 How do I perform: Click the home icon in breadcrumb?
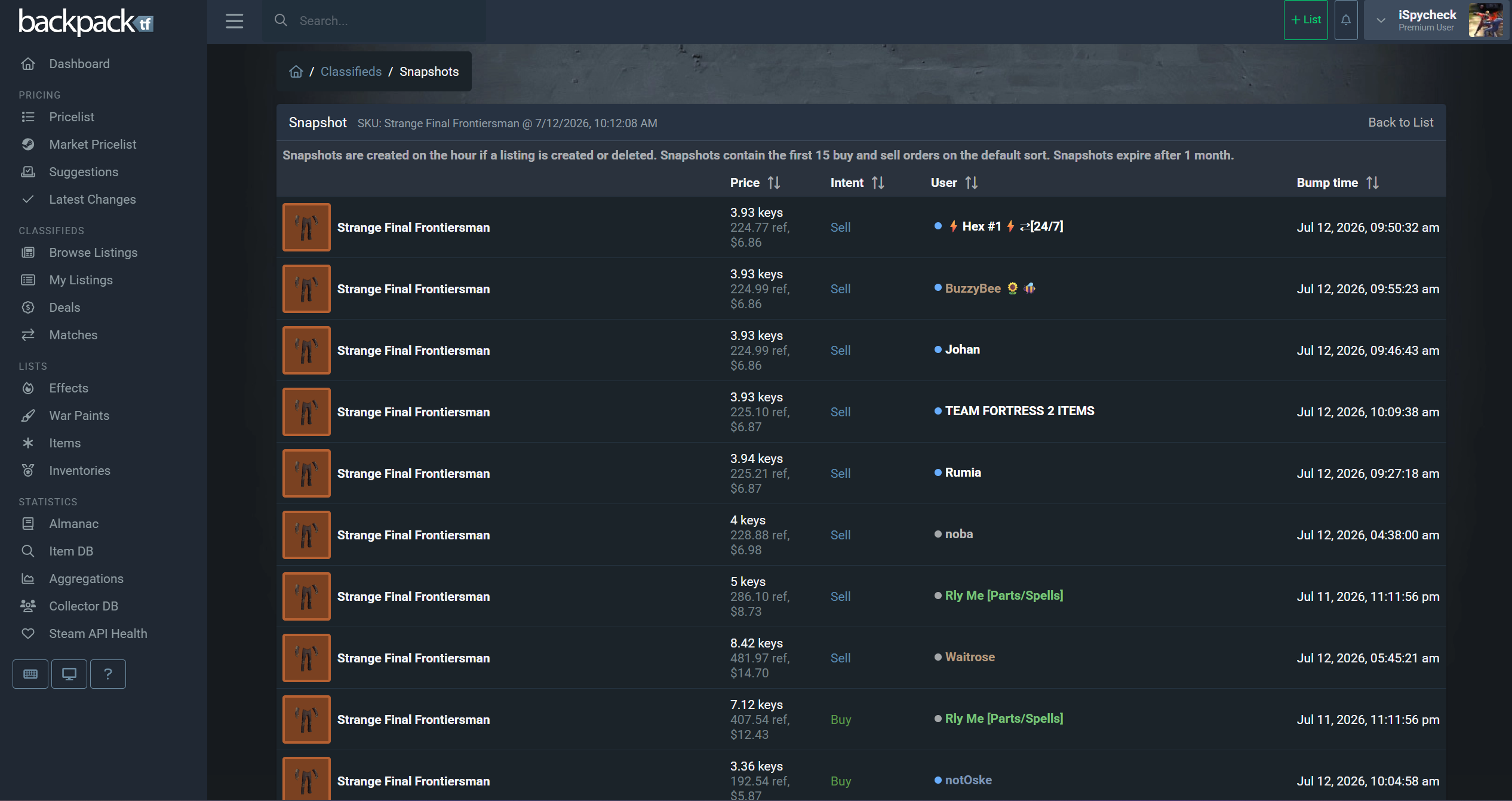[x=296, y=72]
